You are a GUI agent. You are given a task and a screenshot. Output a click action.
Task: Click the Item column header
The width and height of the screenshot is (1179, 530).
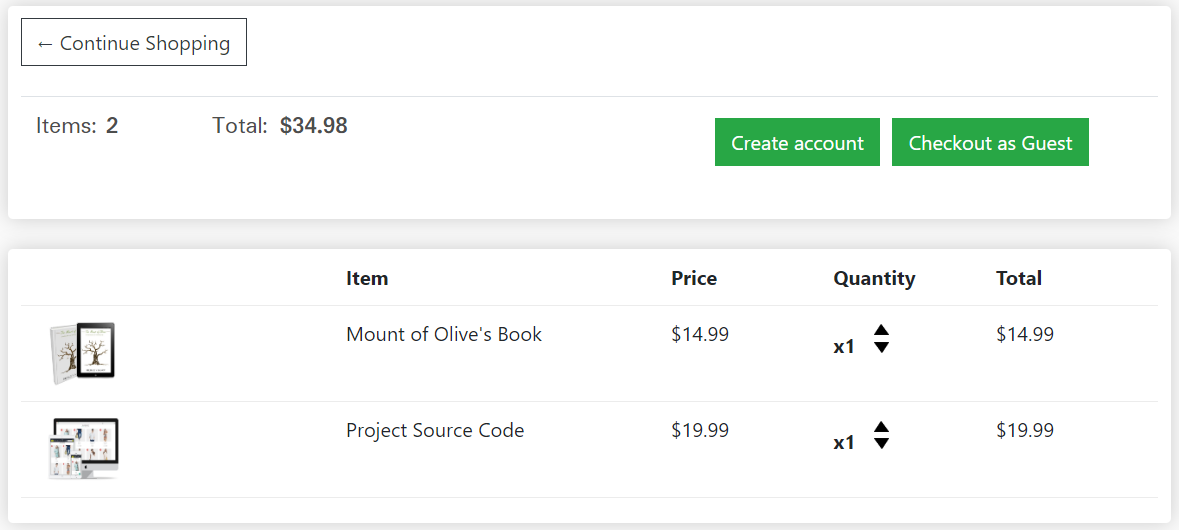(367, 278)
